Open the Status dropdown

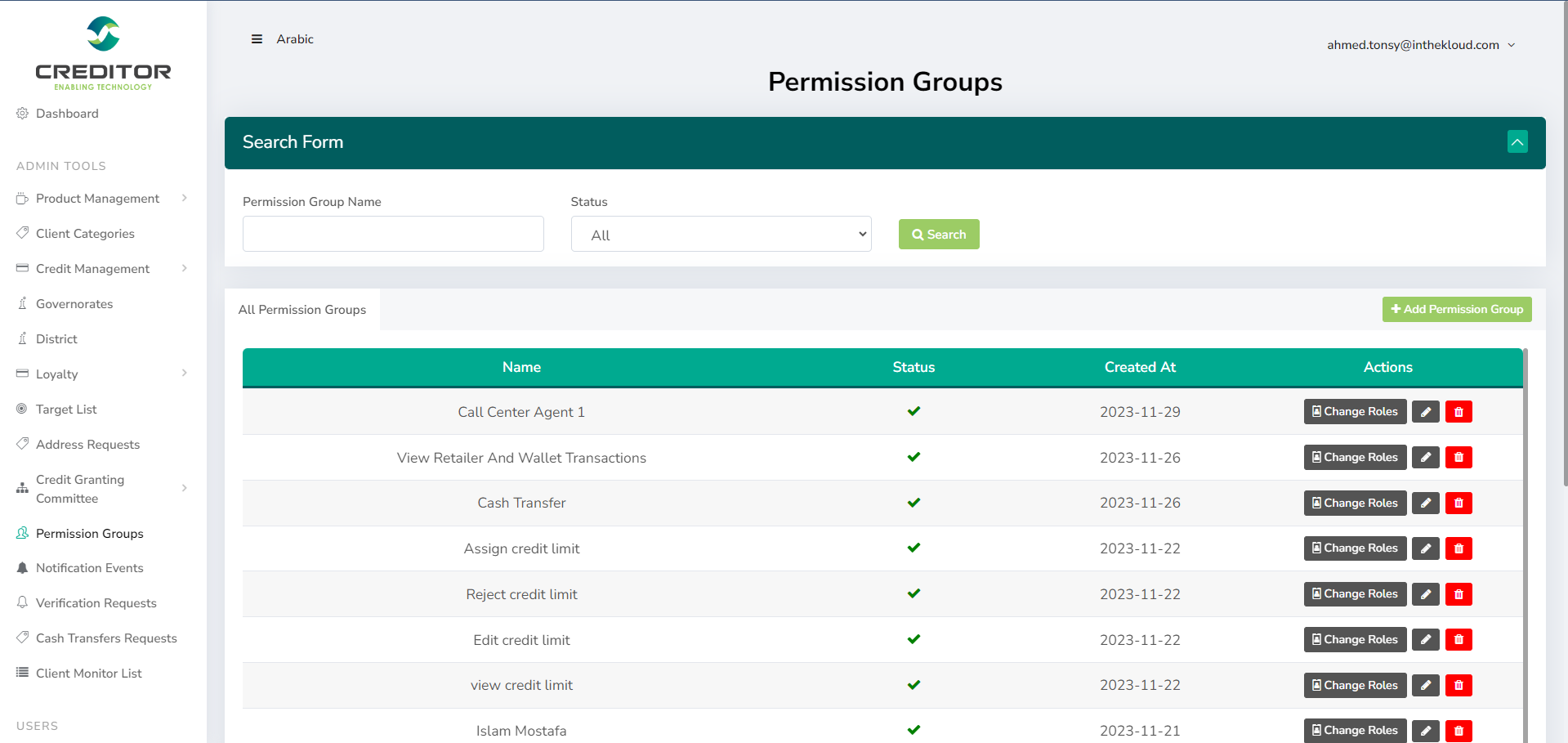pyautogui.click(x=721, y=235)
